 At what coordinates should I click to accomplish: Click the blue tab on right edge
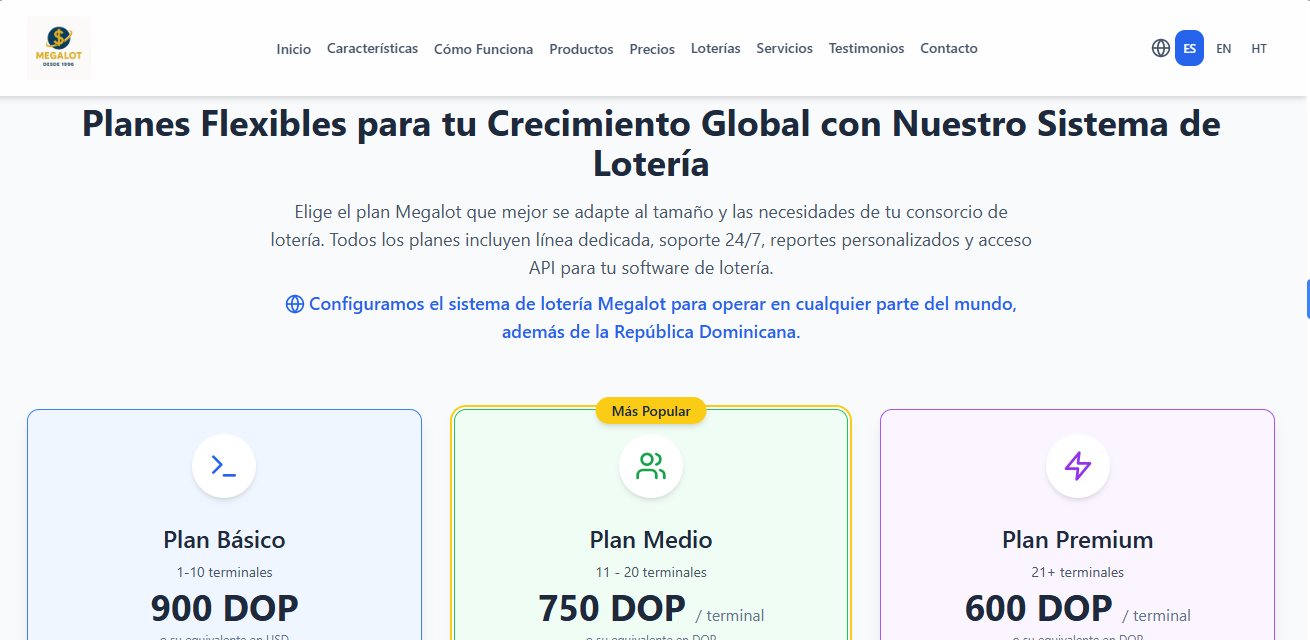(x=1306, y=299)
